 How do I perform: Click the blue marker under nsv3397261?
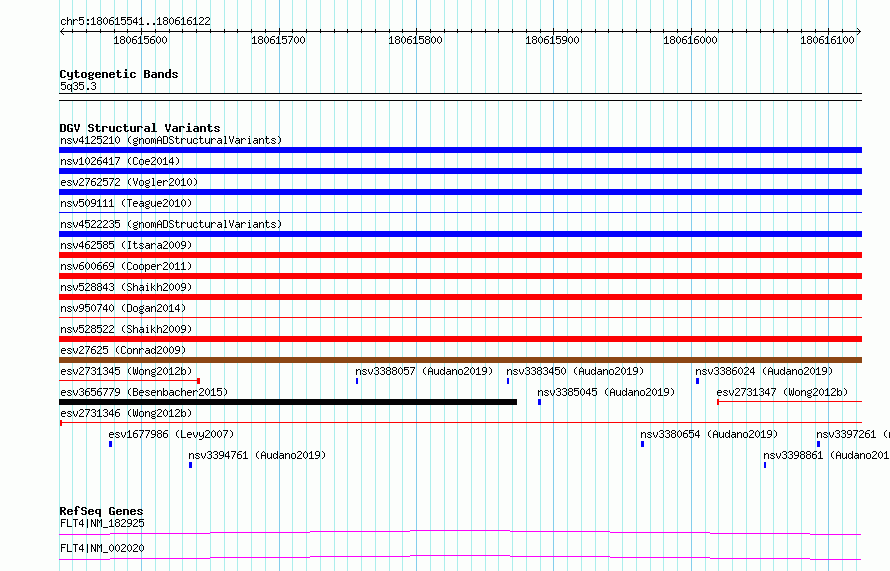tap(818, 444)
